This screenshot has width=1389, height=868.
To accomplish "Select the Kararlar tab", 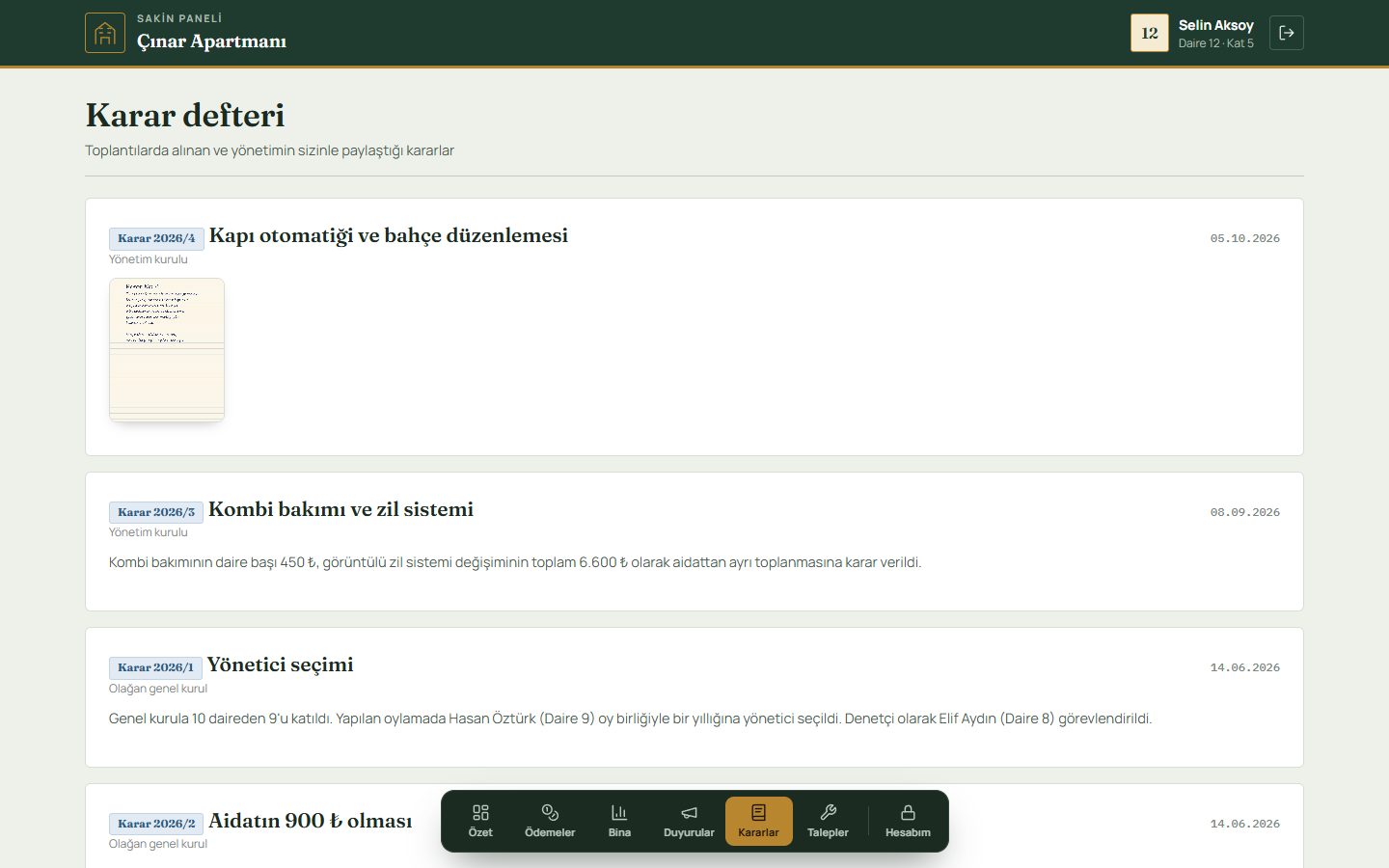I will click(x=759, y=821).
